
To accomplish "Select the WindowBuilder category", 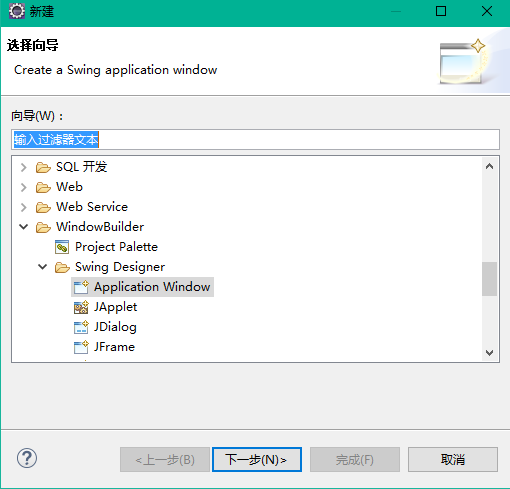I will (100, 227).
